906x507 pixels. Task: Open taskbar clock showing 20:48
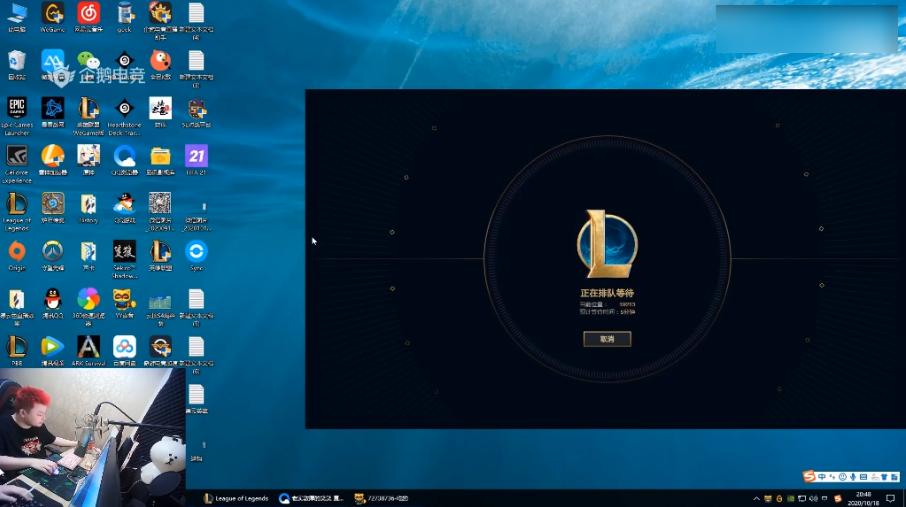[x=863, y=498]
